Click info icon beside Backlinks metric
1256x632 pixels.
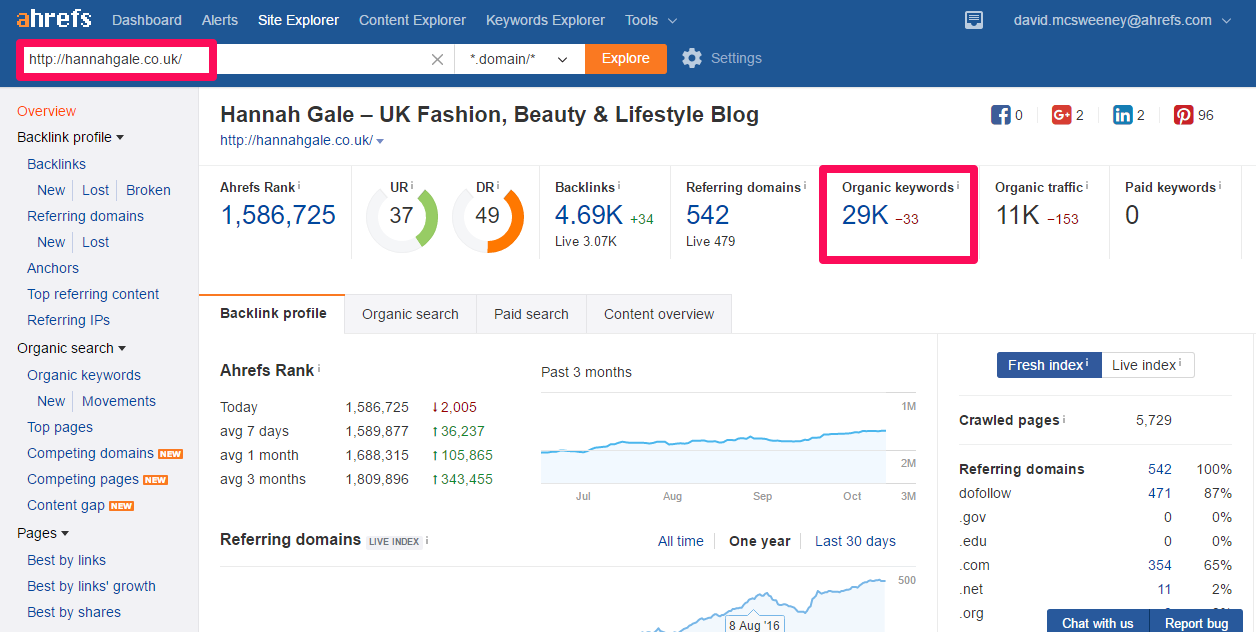[x=619, y=186]
